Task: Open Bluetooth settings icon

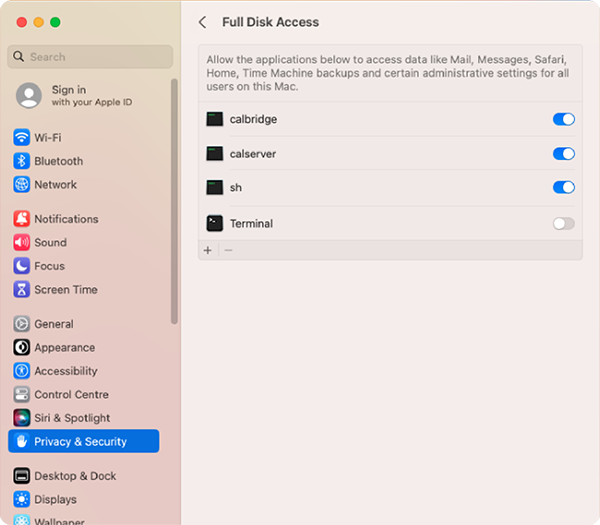Action: [22, 161]
